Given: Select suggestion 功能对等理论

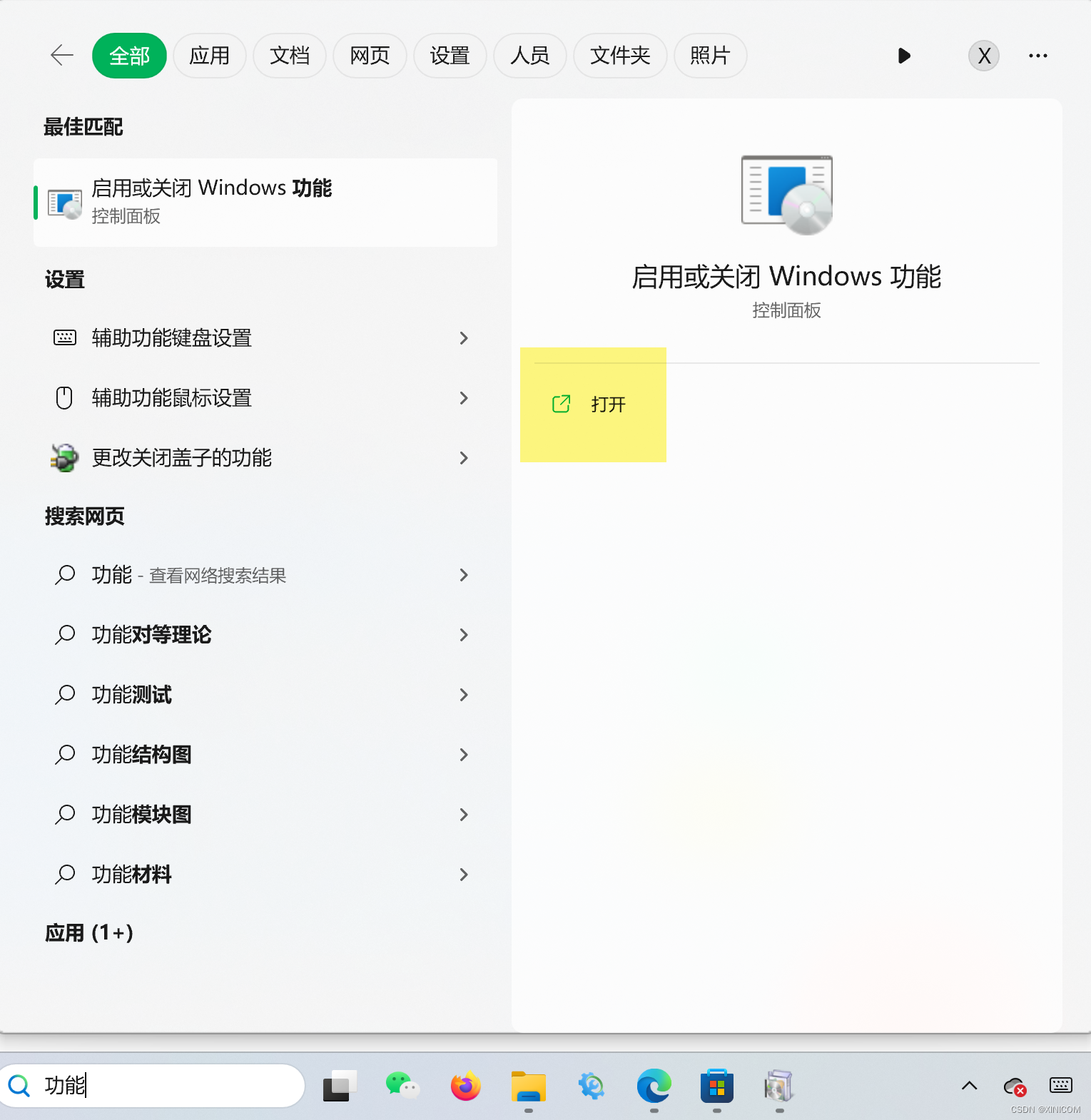Looking at the screenshot, I should 265,635.
